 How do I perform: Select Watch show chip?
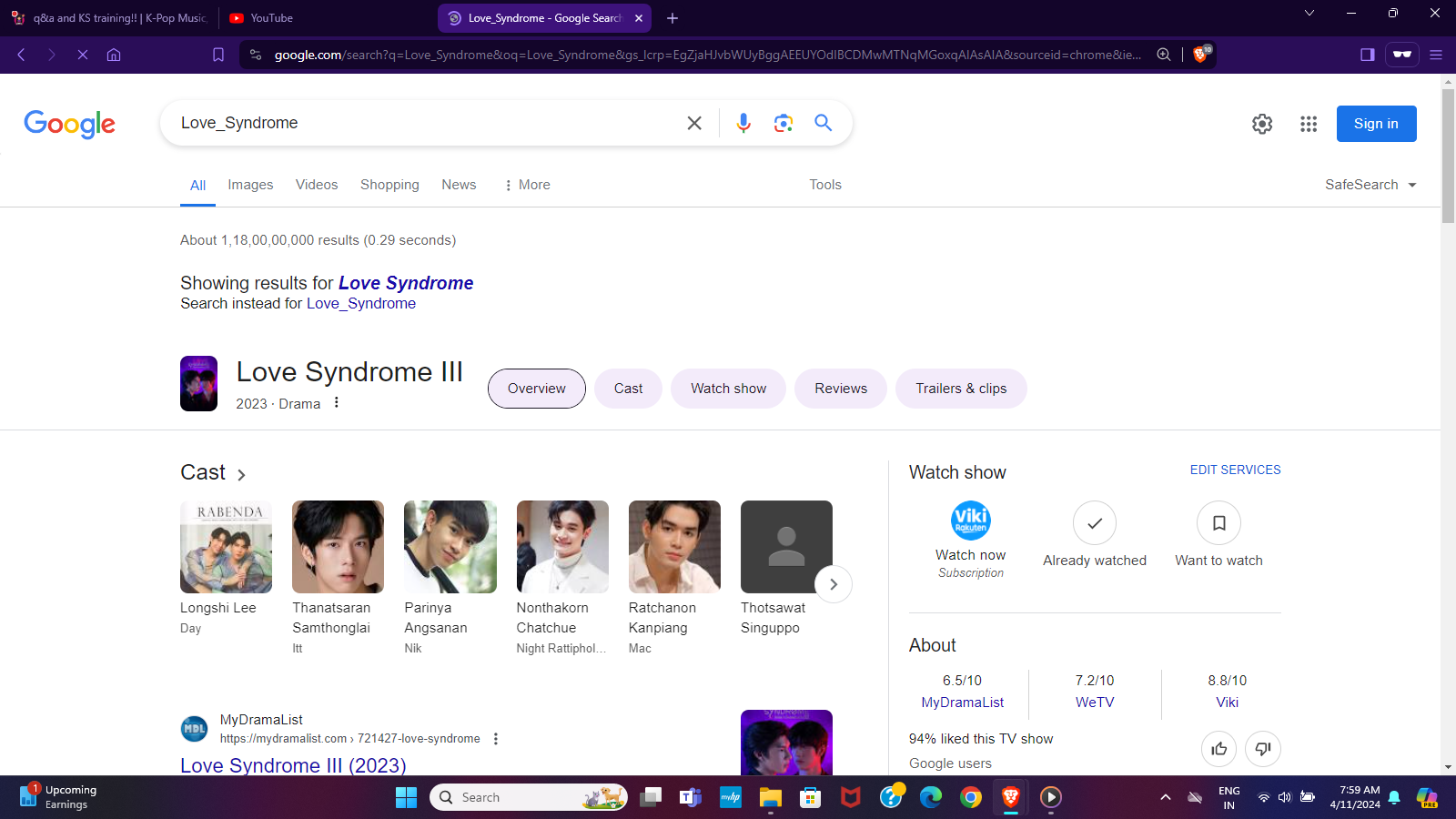[728, 389]
